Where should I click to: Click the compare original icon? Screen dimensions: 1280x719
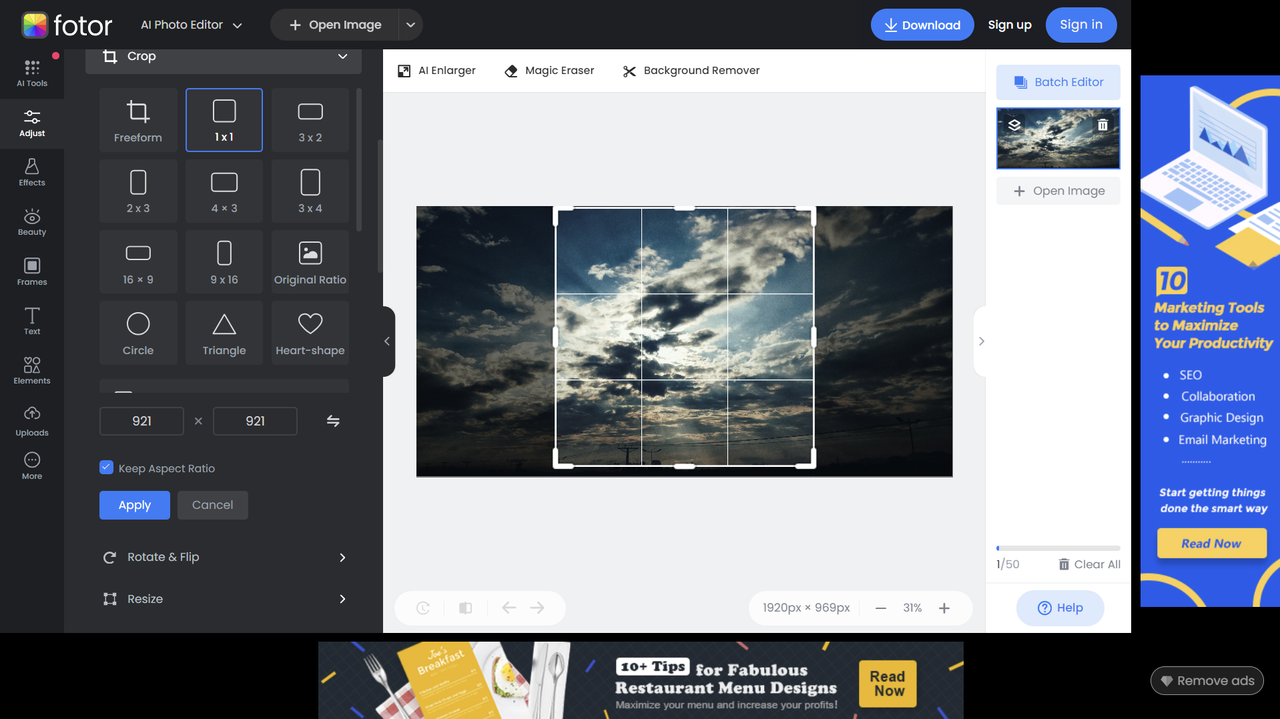click(x=465, y=608)
